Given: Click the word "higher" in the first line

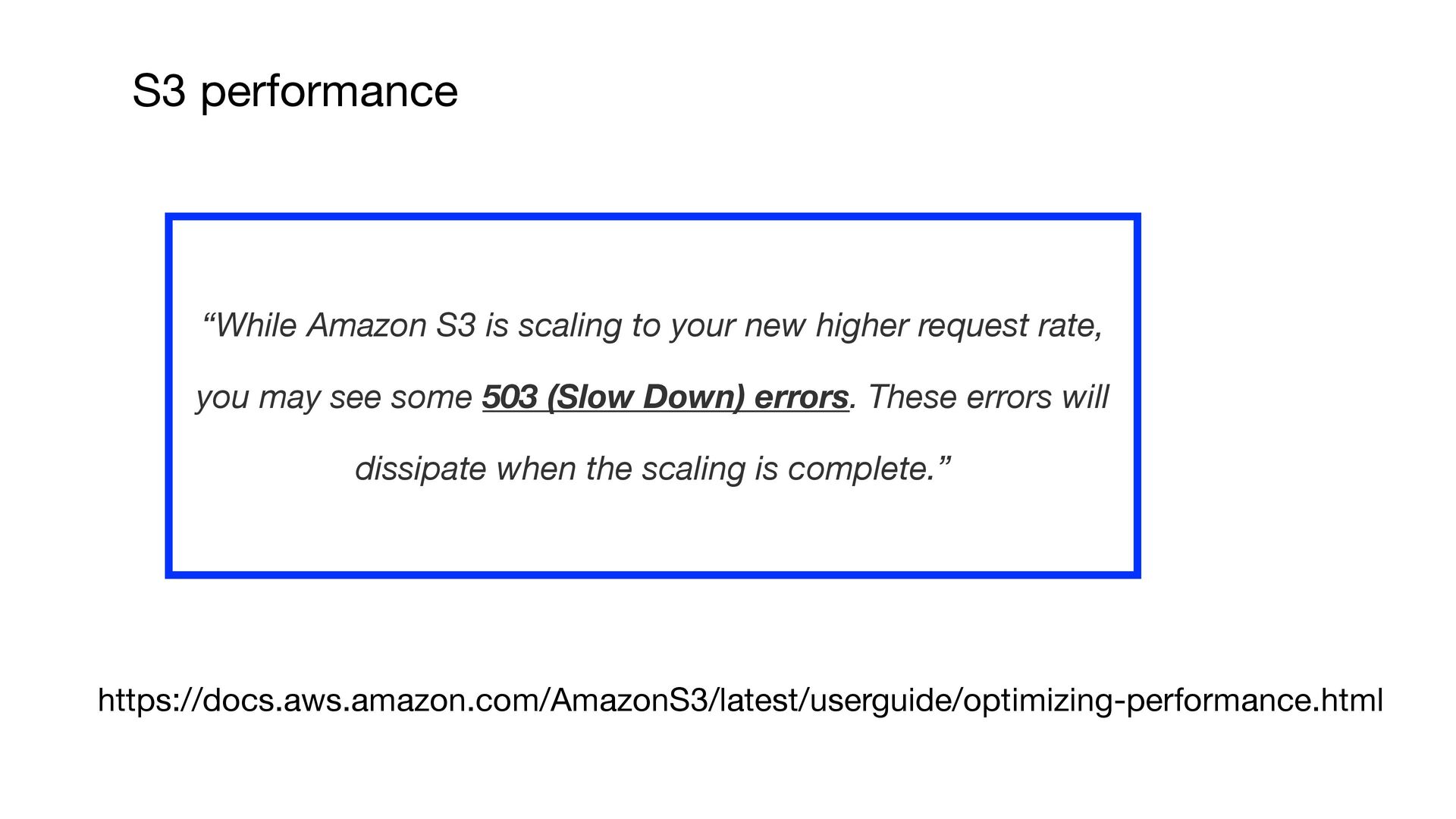Looking at the screenshot, I should 861,326.
